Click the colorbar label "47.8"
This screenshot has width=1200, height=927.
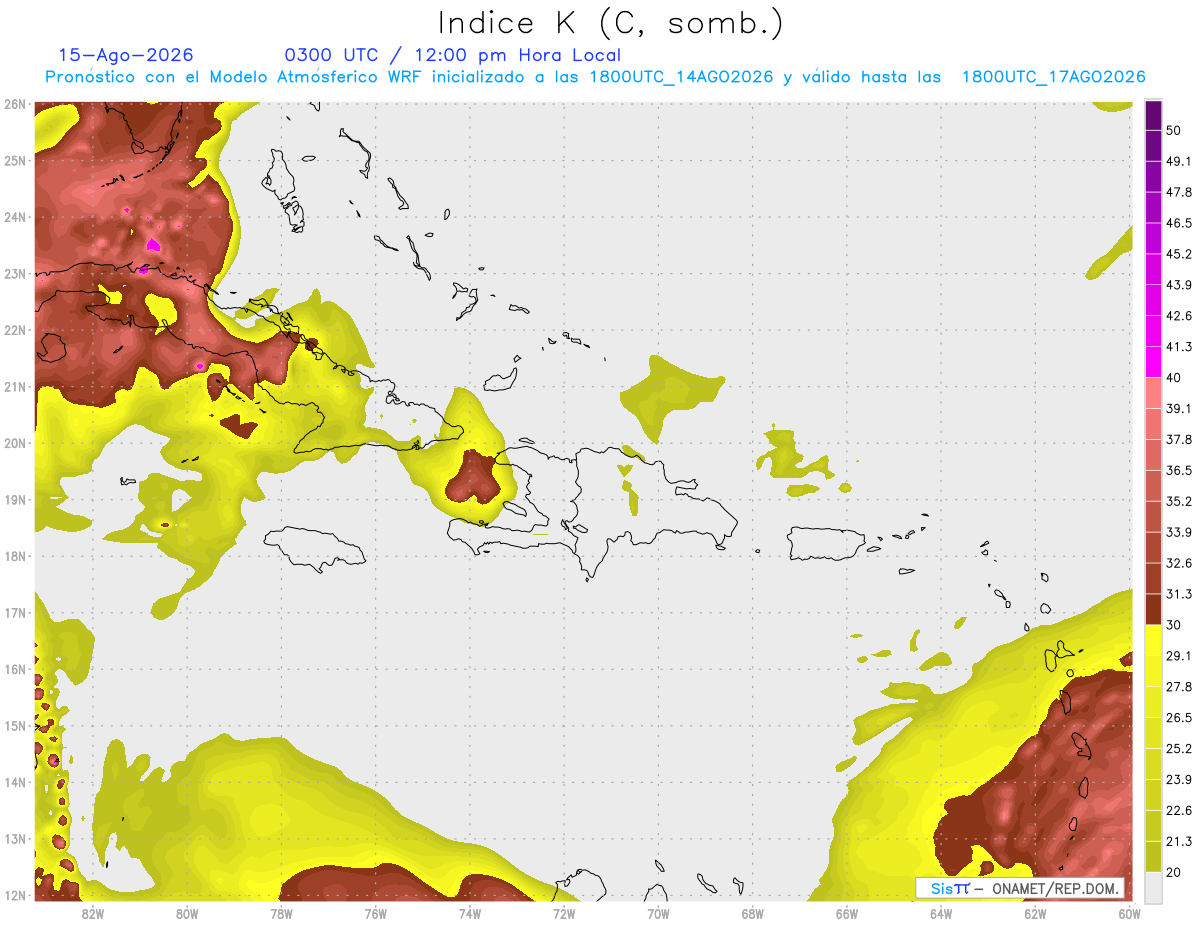[x=1179, y=192]
